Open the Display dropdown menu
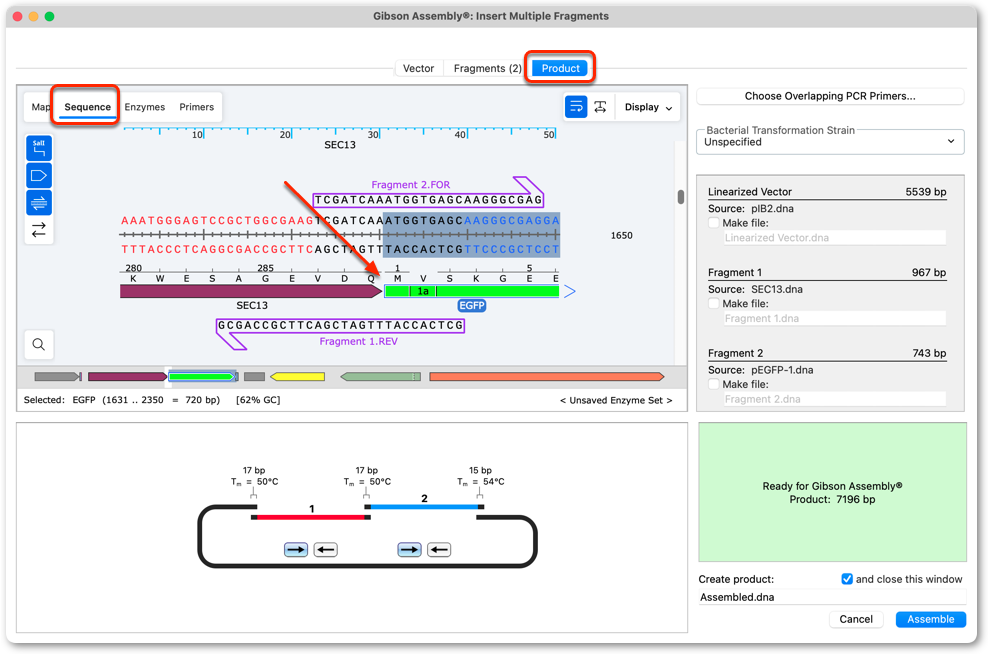 click(648, 106)
